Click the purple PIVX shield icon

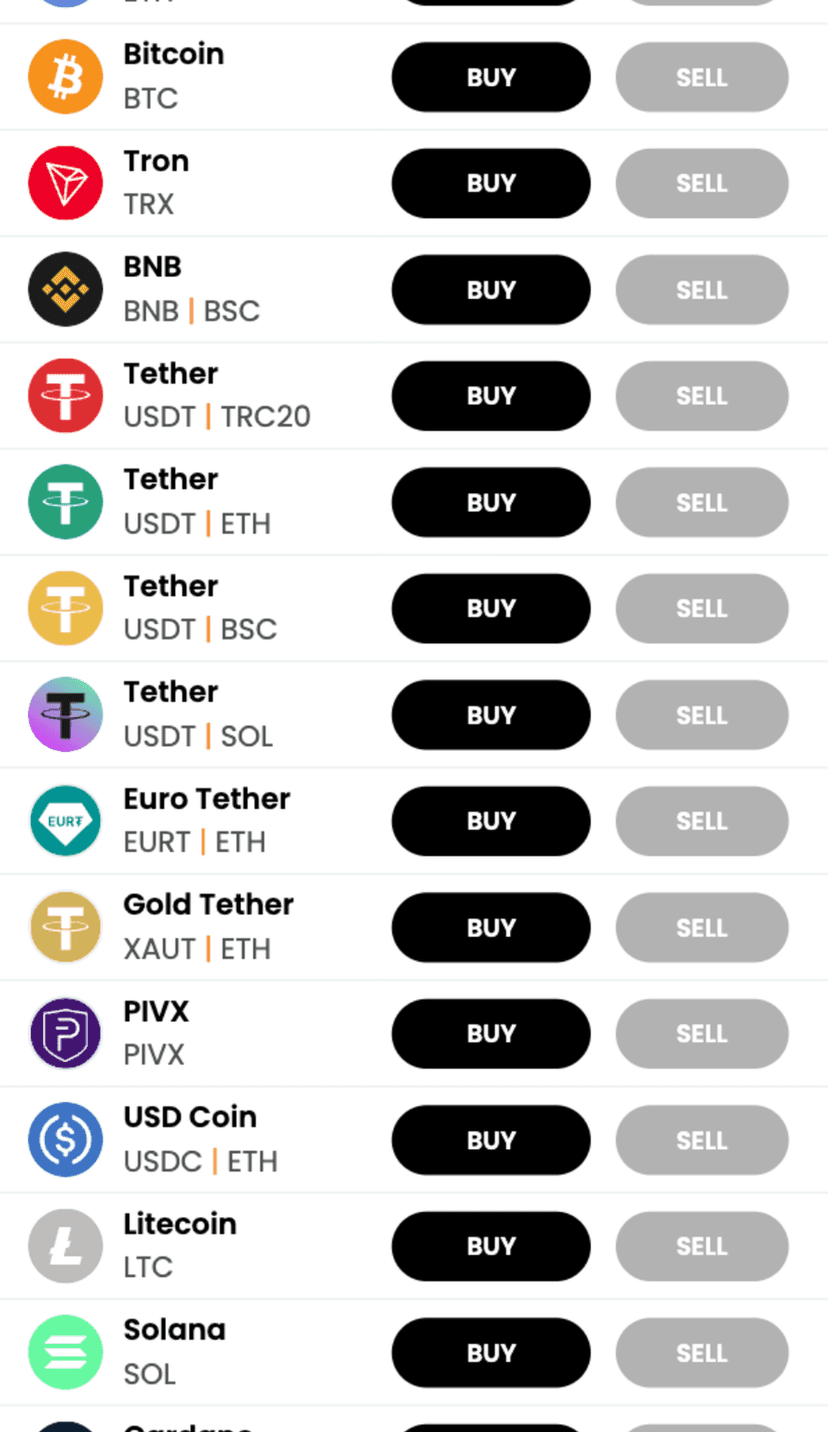point(65,1034)
